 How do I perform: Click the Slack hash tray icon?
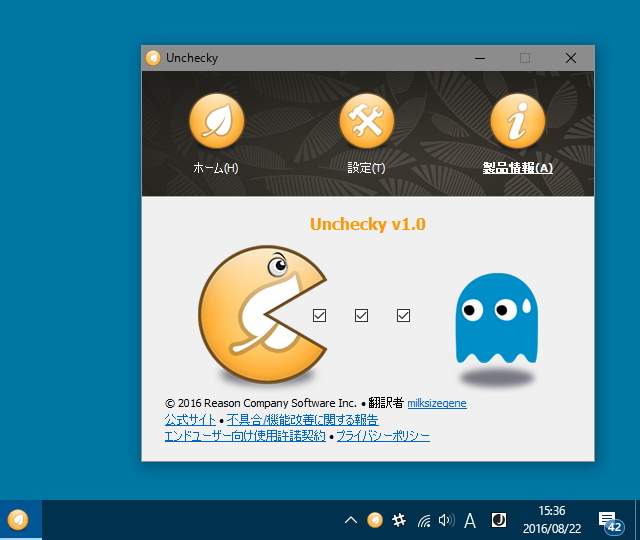click(399, 520)
